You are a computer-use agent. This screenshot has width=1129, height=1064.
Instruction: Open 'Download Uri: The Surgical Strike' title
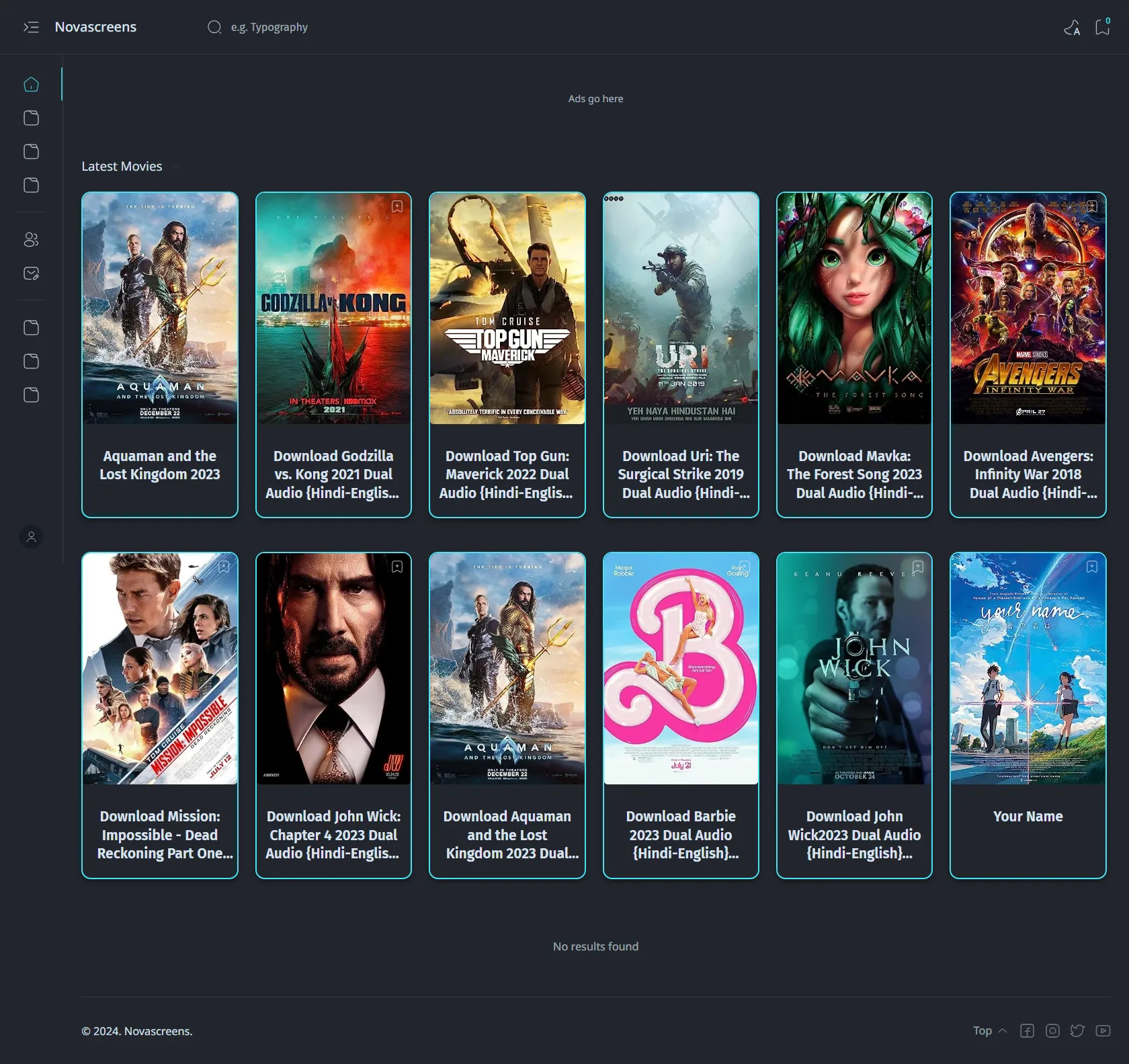681,475
